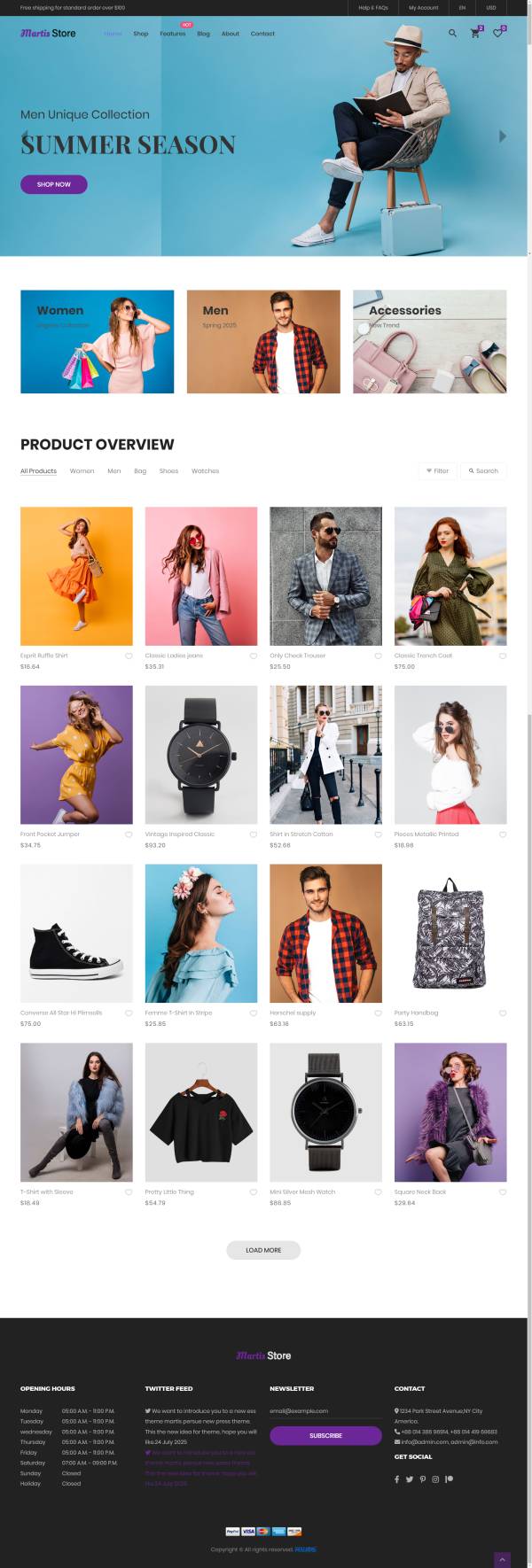Viewport: 532px width, 1568px height.
Task: Click the Twitter icon under Get Social
Action: coord(410,1479)
